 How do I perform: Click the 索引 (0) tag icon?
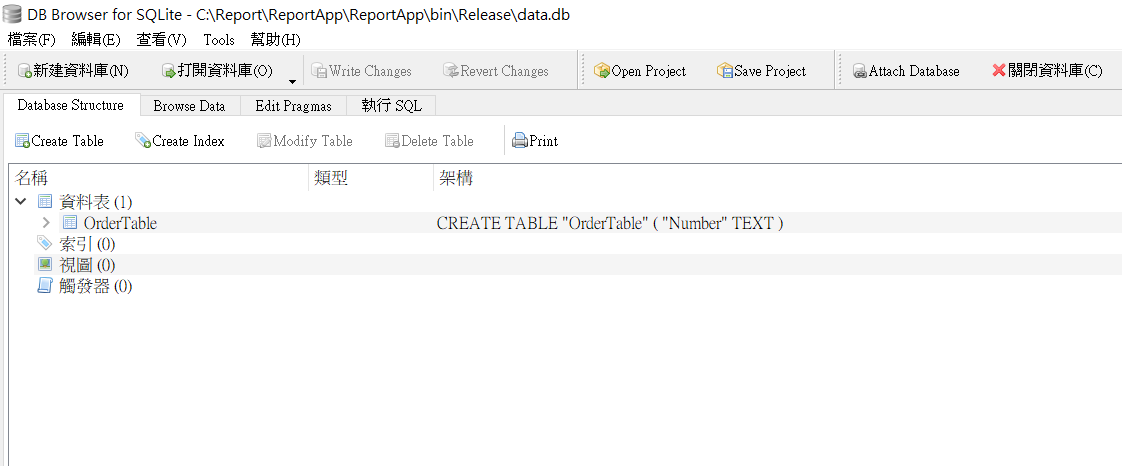click(x=45, y=243)
